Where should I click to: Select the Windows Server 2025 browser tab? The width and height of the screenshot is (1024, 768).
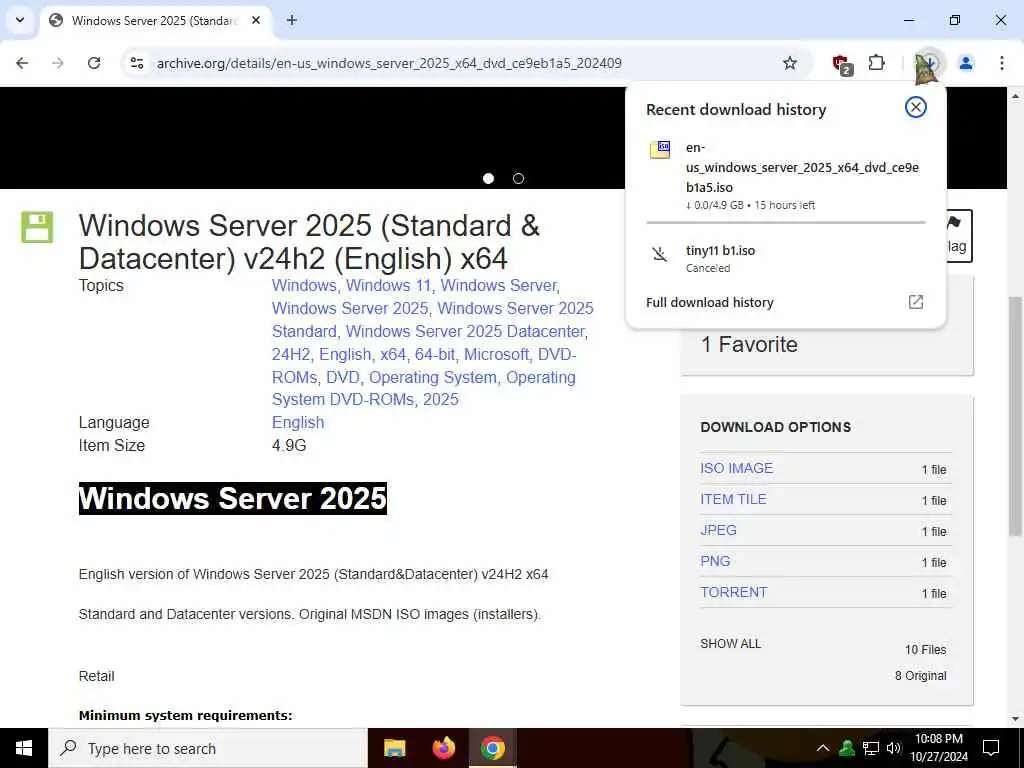pos(155,20)
